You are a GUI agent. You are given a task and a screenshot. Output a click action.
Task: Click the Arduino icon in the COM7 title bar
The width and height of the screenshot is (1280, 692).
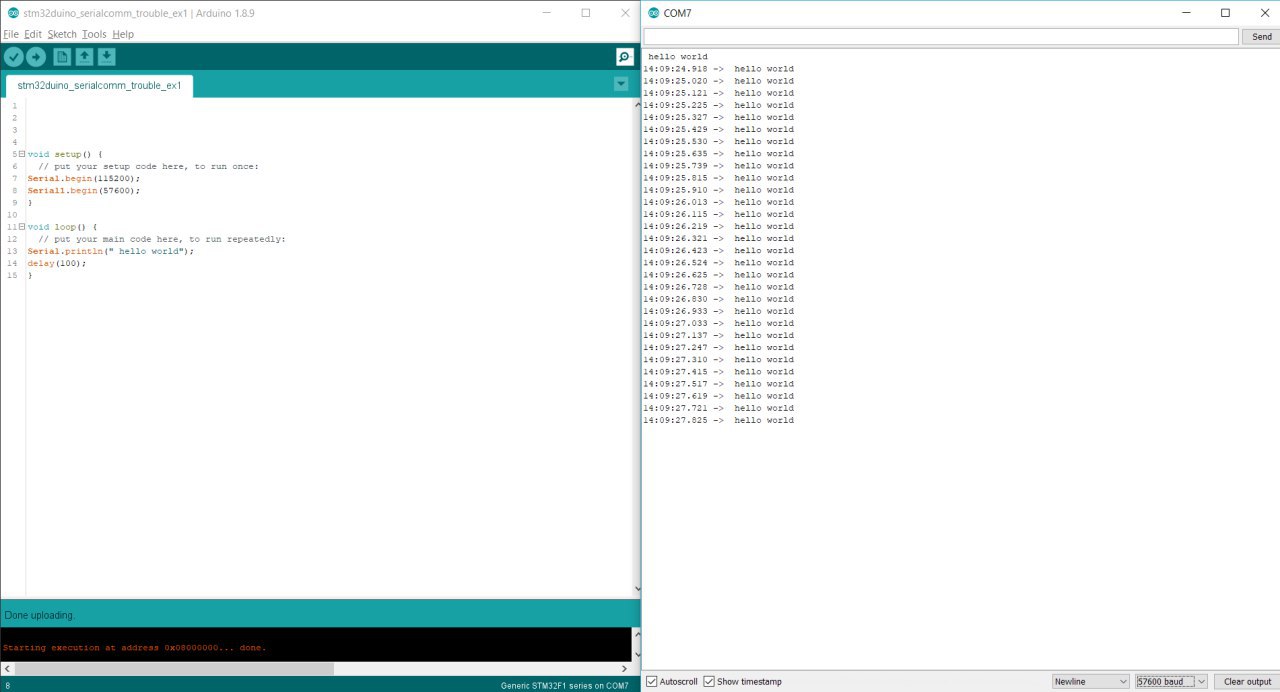point(652,13)
